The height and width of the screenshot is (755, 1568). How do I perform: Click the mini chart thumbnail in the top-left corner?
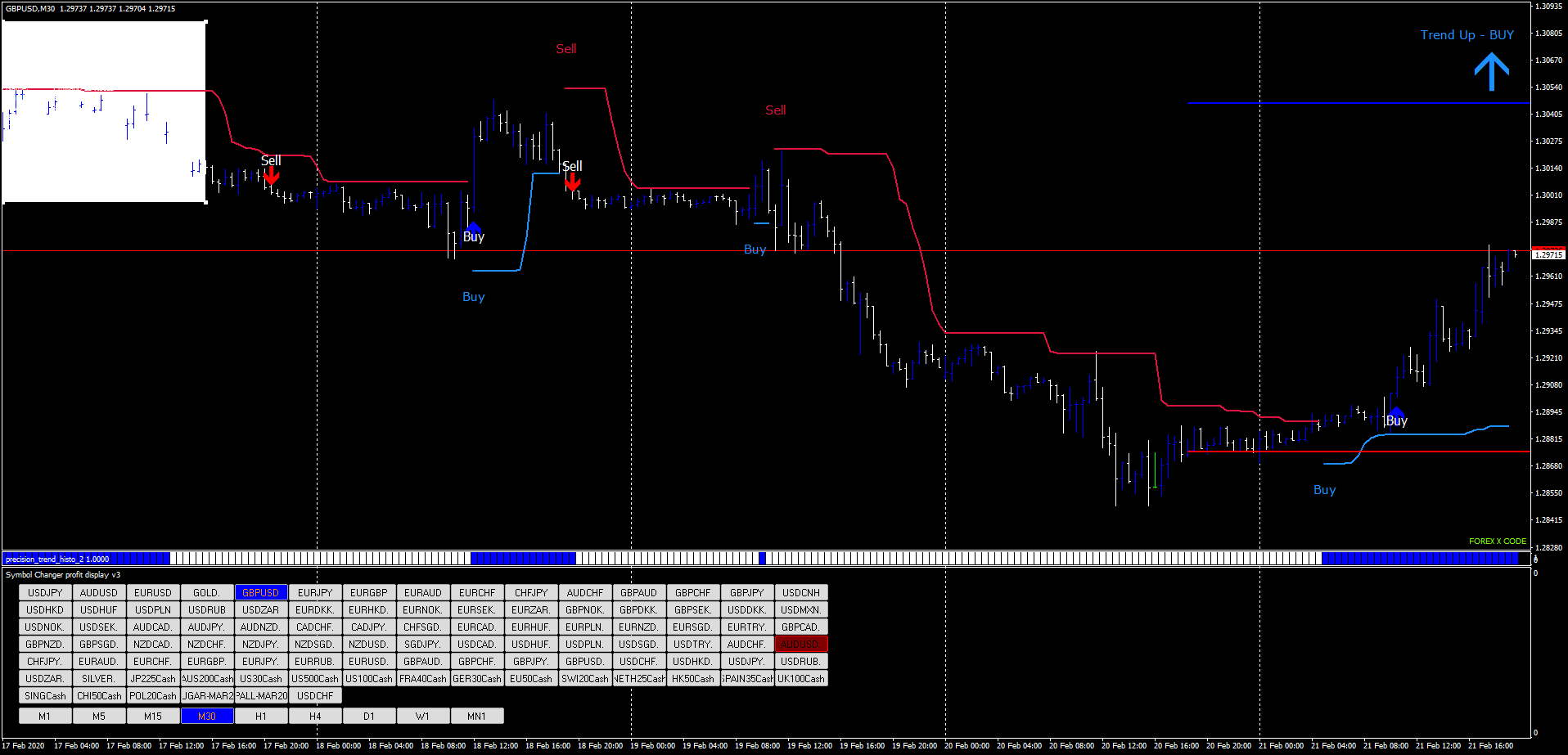click(105, 110)
